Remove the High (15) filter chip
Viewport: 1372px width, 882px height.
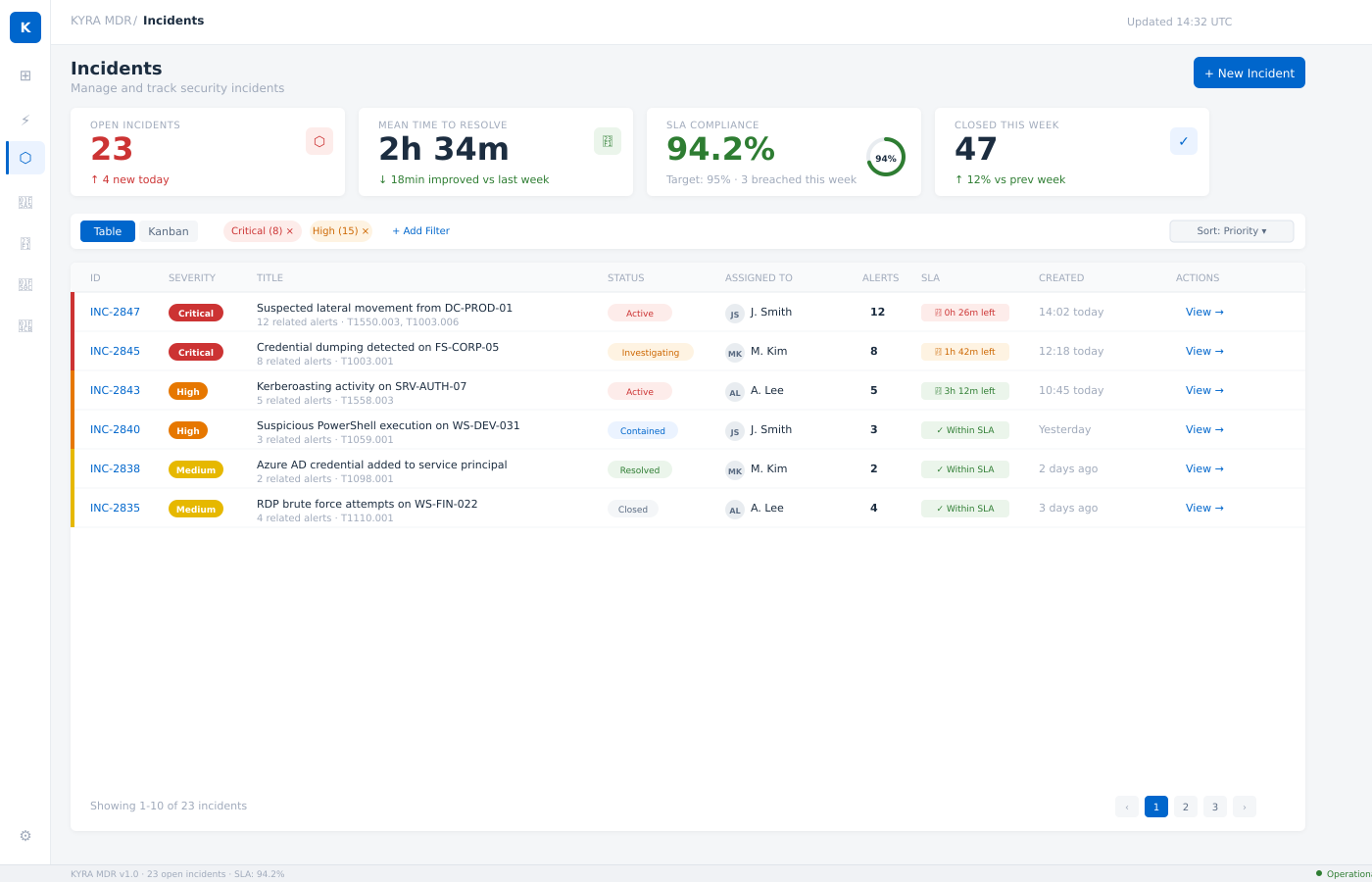pyautogui.click(x=366, y=231)
